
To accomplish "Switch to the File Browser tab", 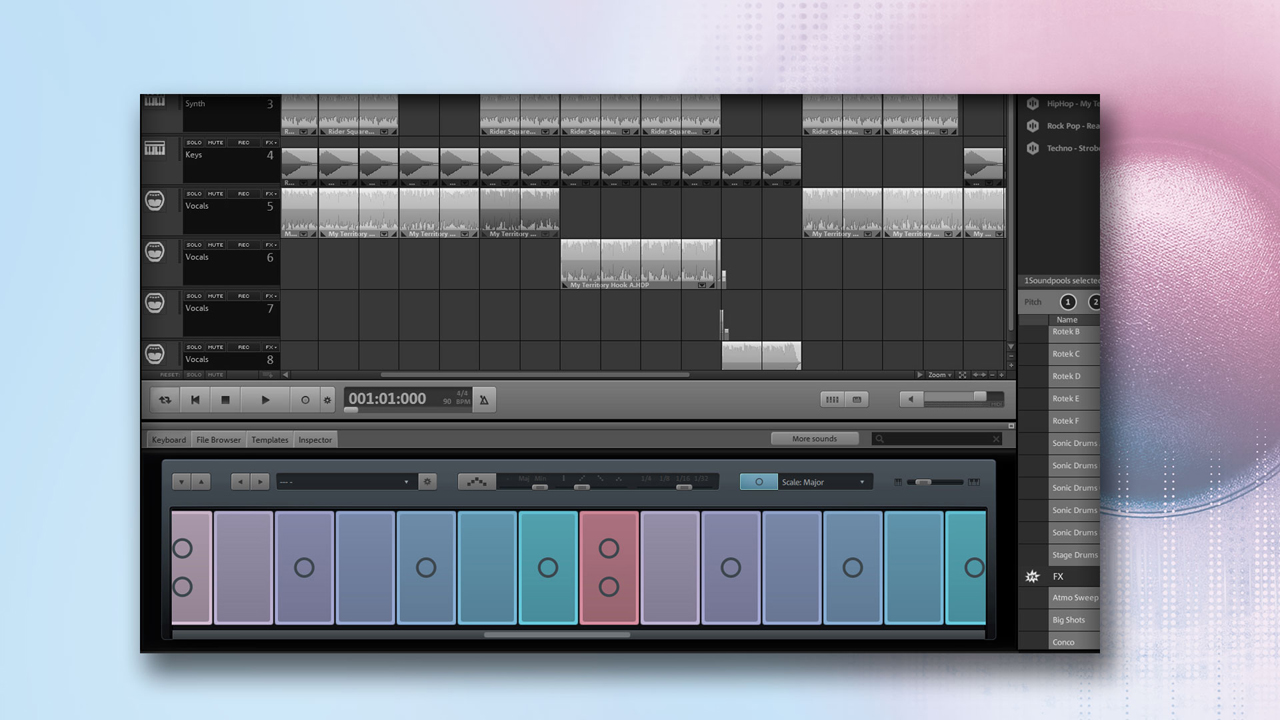I will pos(218,440).
